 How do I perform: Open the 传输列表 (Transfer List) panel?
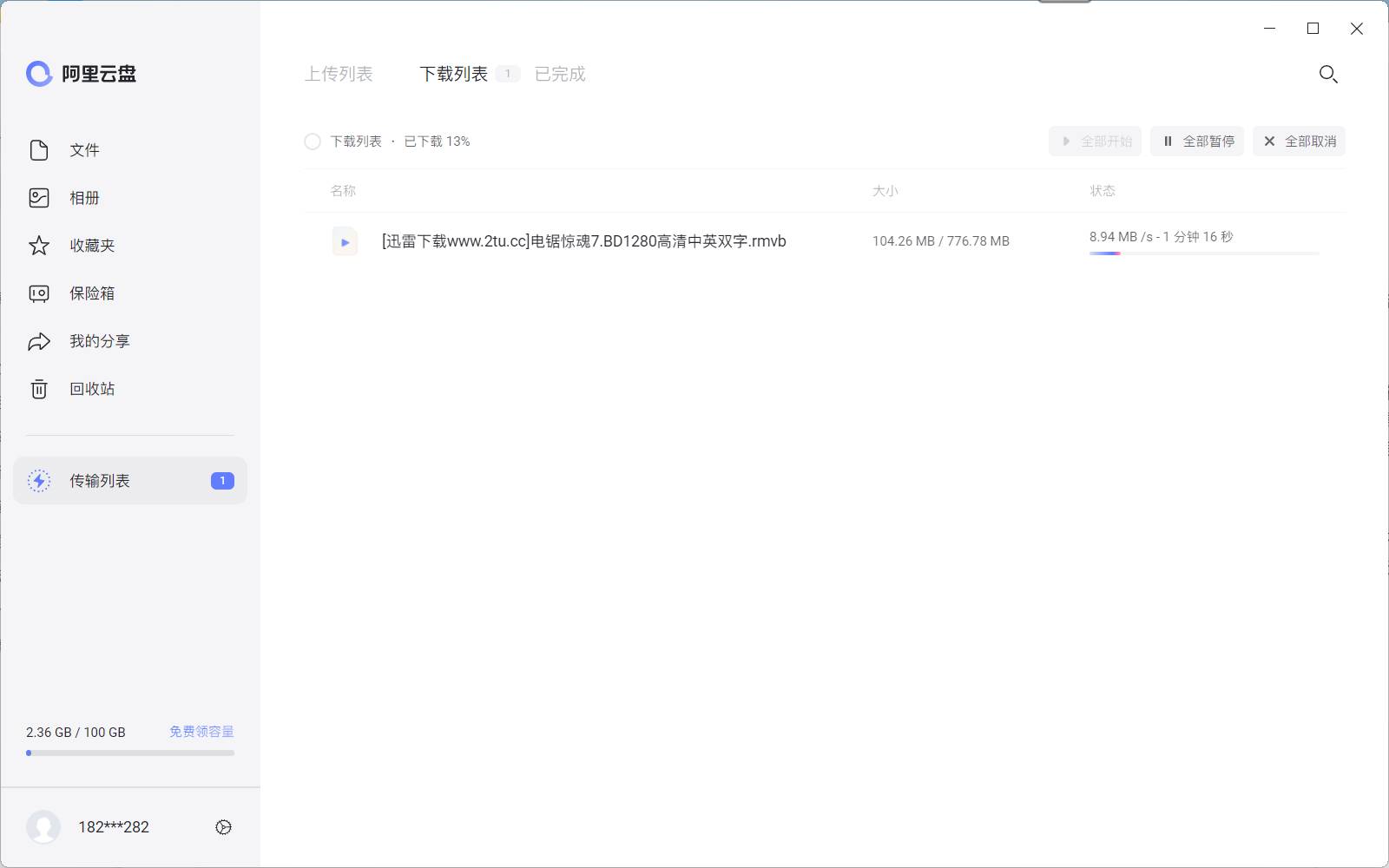98,480
